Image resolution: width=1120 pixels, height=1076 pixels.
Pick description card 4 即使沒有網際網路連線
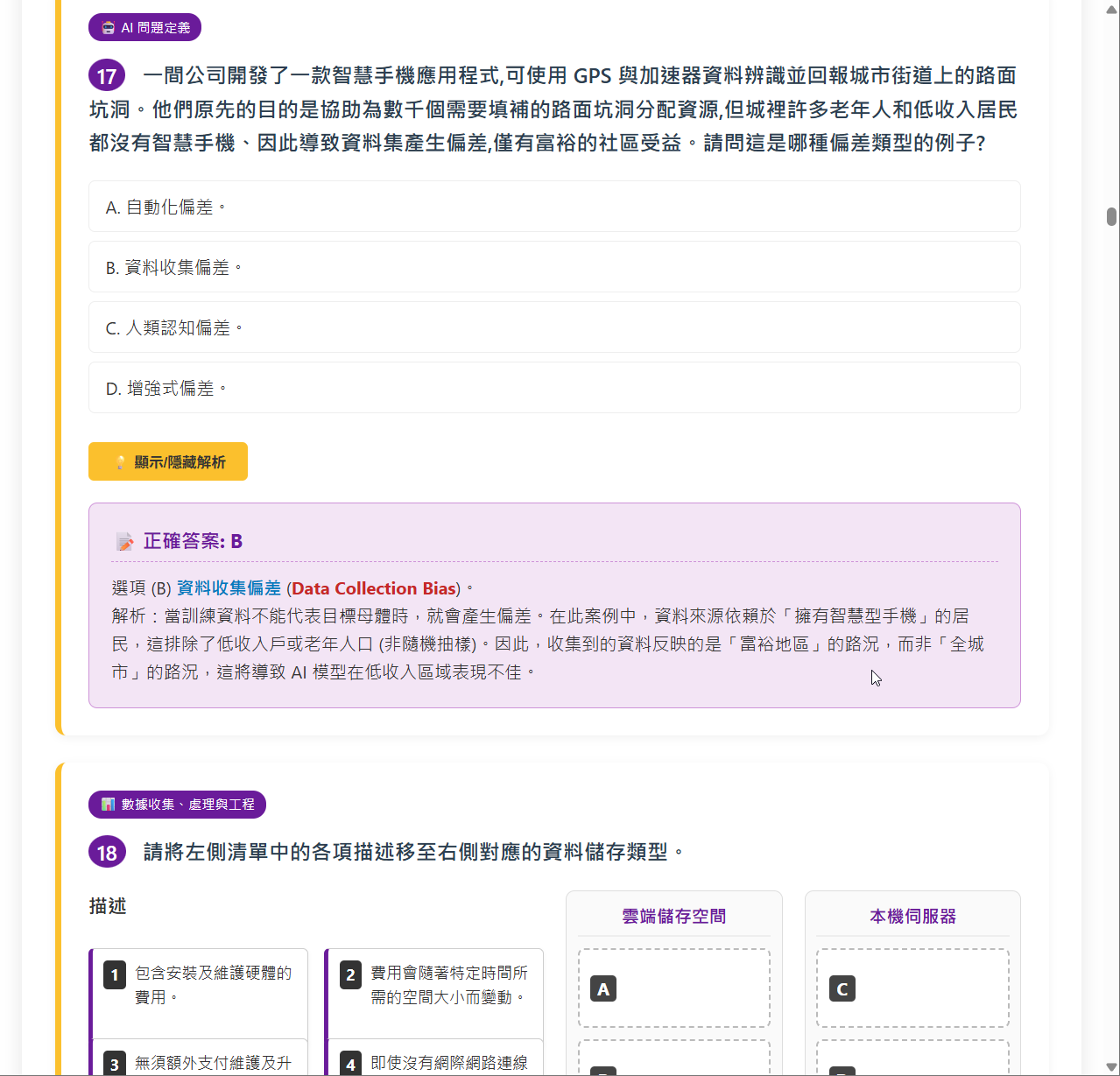(x=434, y=1058)
